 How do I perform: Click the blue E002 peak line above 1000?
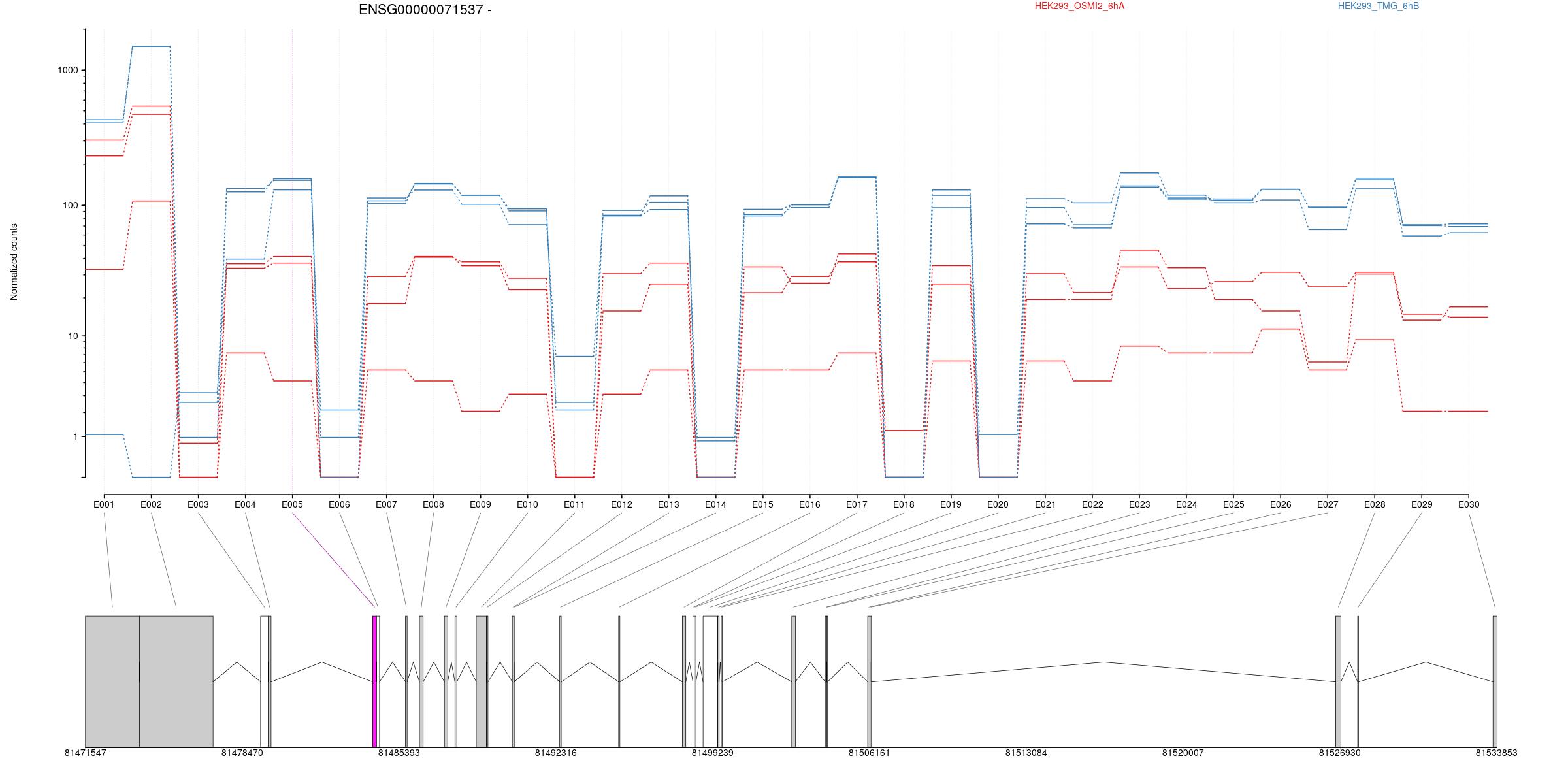(151, 46)
